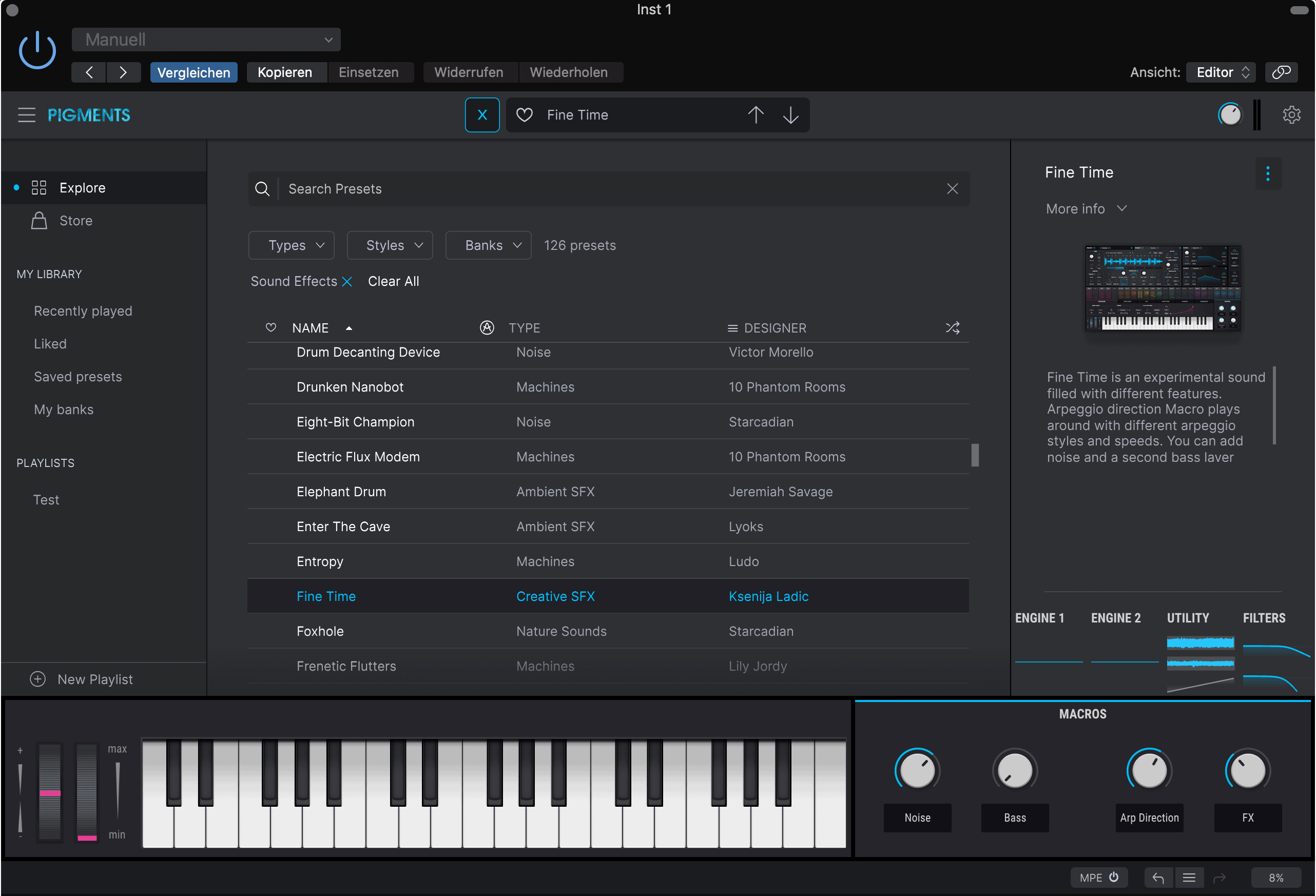Clear the search field with X
Image resolution: width=1316 pixels, height=896 pixels.
click(x=952, y=188)
